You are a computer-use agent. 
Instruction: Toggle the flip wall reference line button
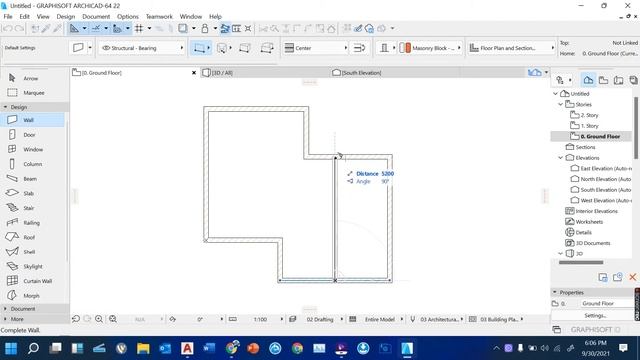click(x=359, y=48)
